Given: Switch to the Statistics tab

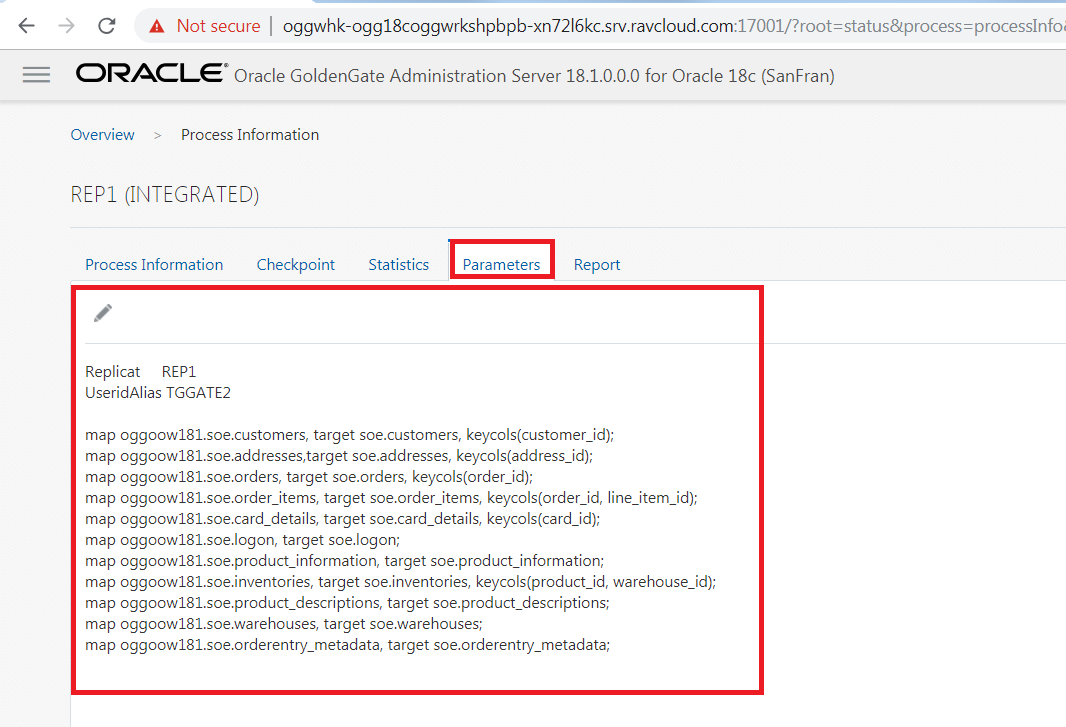Looking at the screenshot, I should (398, 265).
